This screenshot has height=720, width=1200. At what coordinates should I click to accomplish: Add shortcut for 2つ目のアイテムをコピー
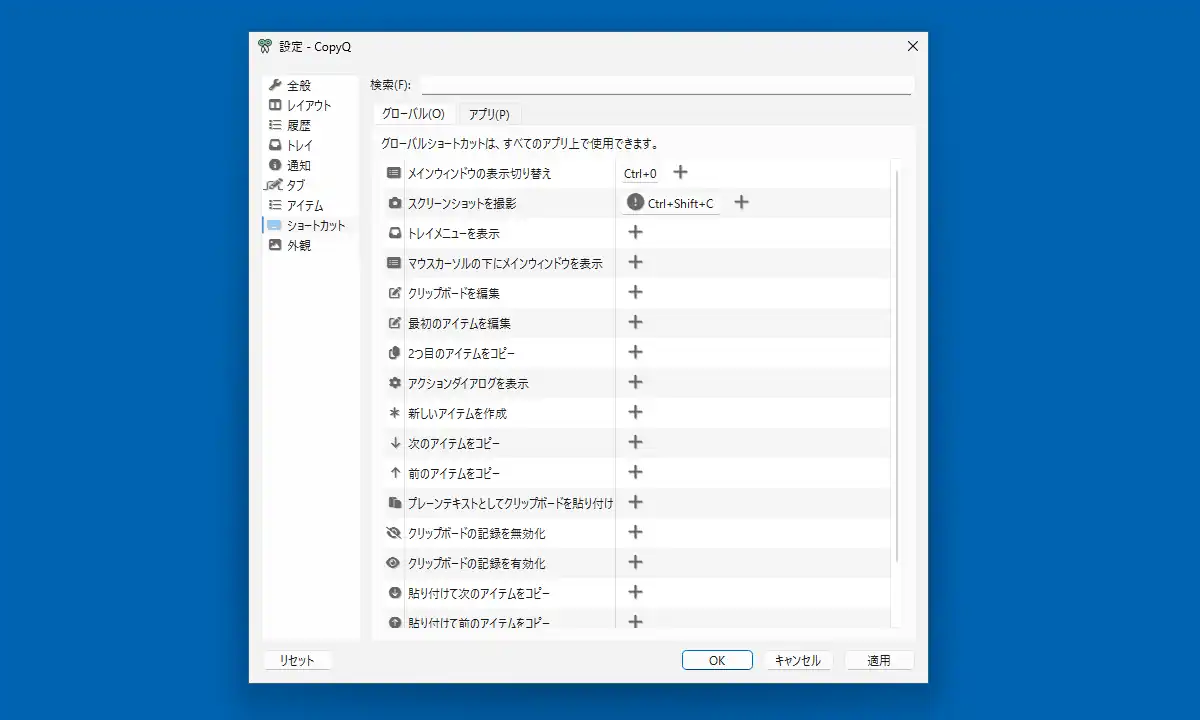pos(635,353)
